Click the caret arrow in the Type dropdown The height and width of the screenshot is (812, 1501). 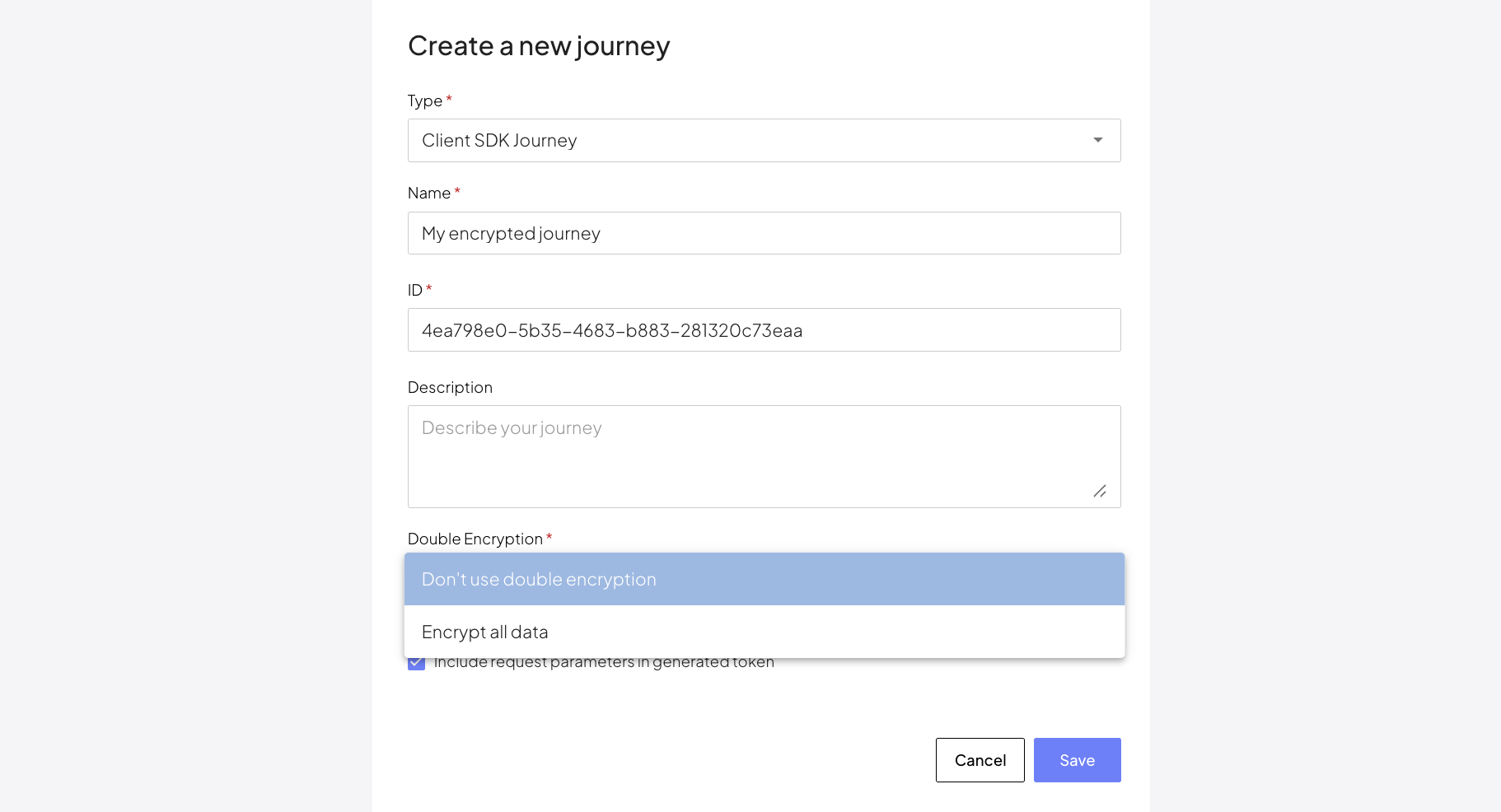pos(1097,140)
